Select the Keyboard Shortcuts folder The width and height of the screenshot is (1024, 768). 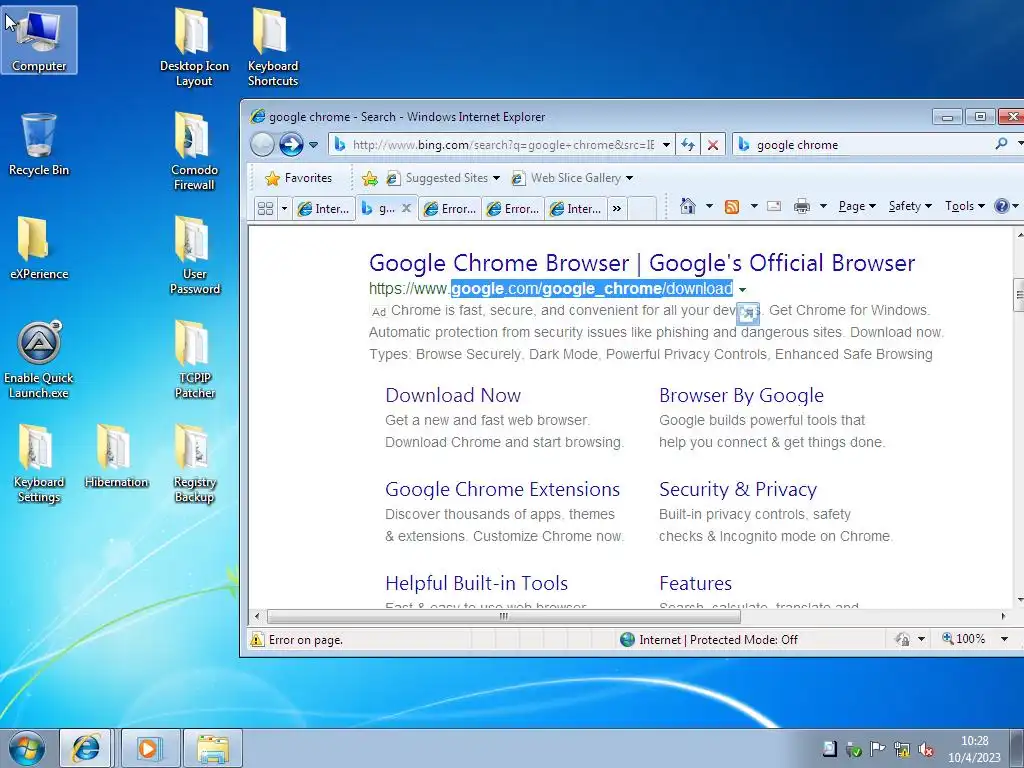point(272,48)
